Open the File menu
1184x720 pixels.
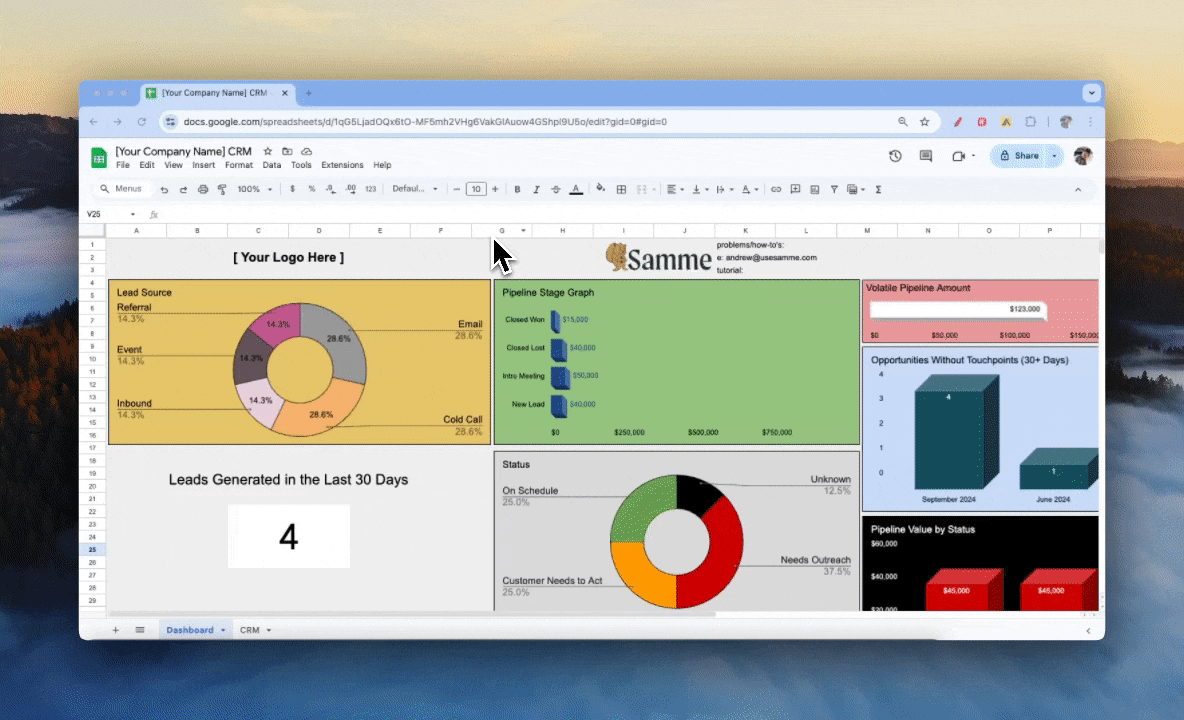[122, 165]
